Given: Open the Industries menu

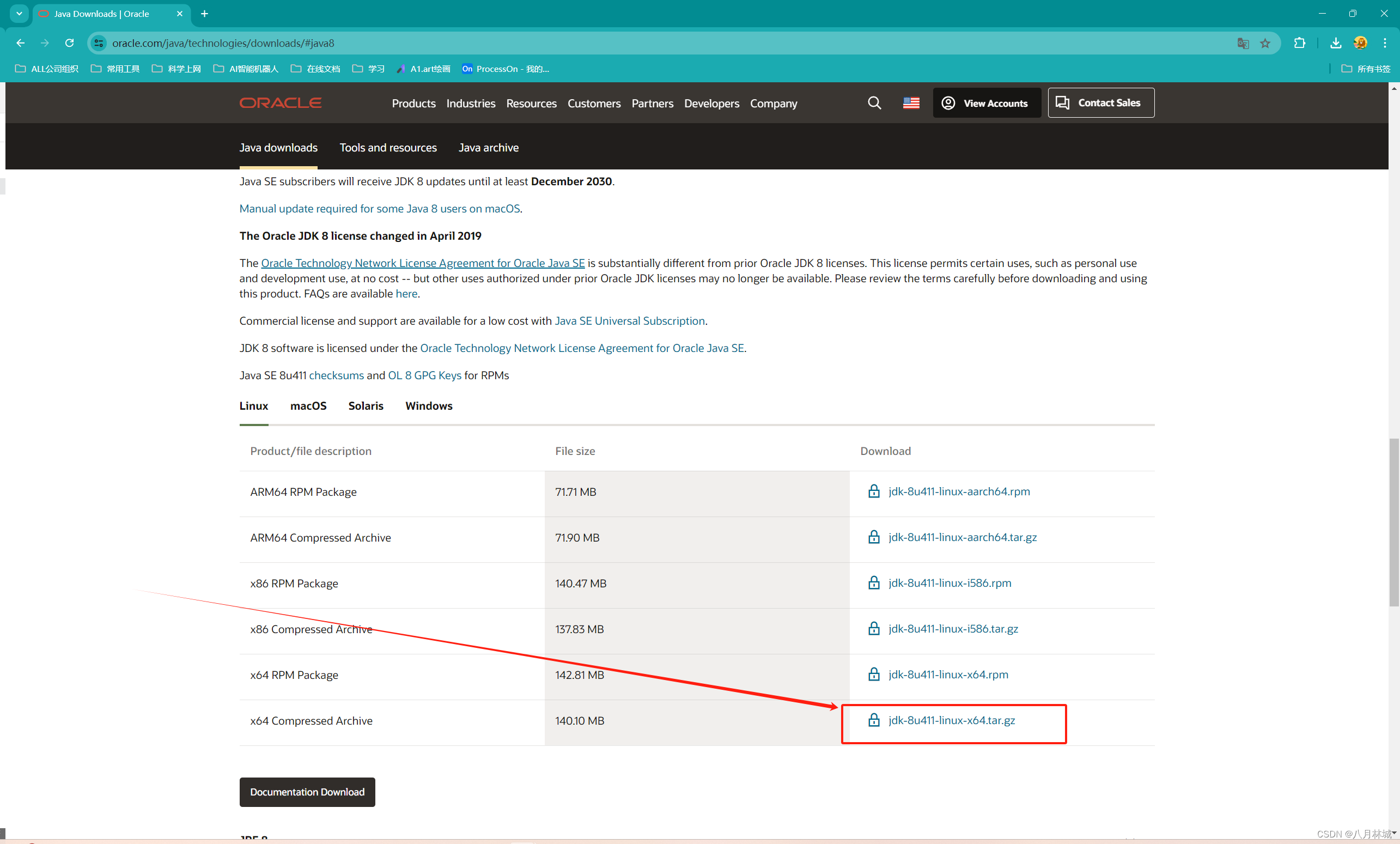Looking at the screenshot, I should tap(471, 104).
